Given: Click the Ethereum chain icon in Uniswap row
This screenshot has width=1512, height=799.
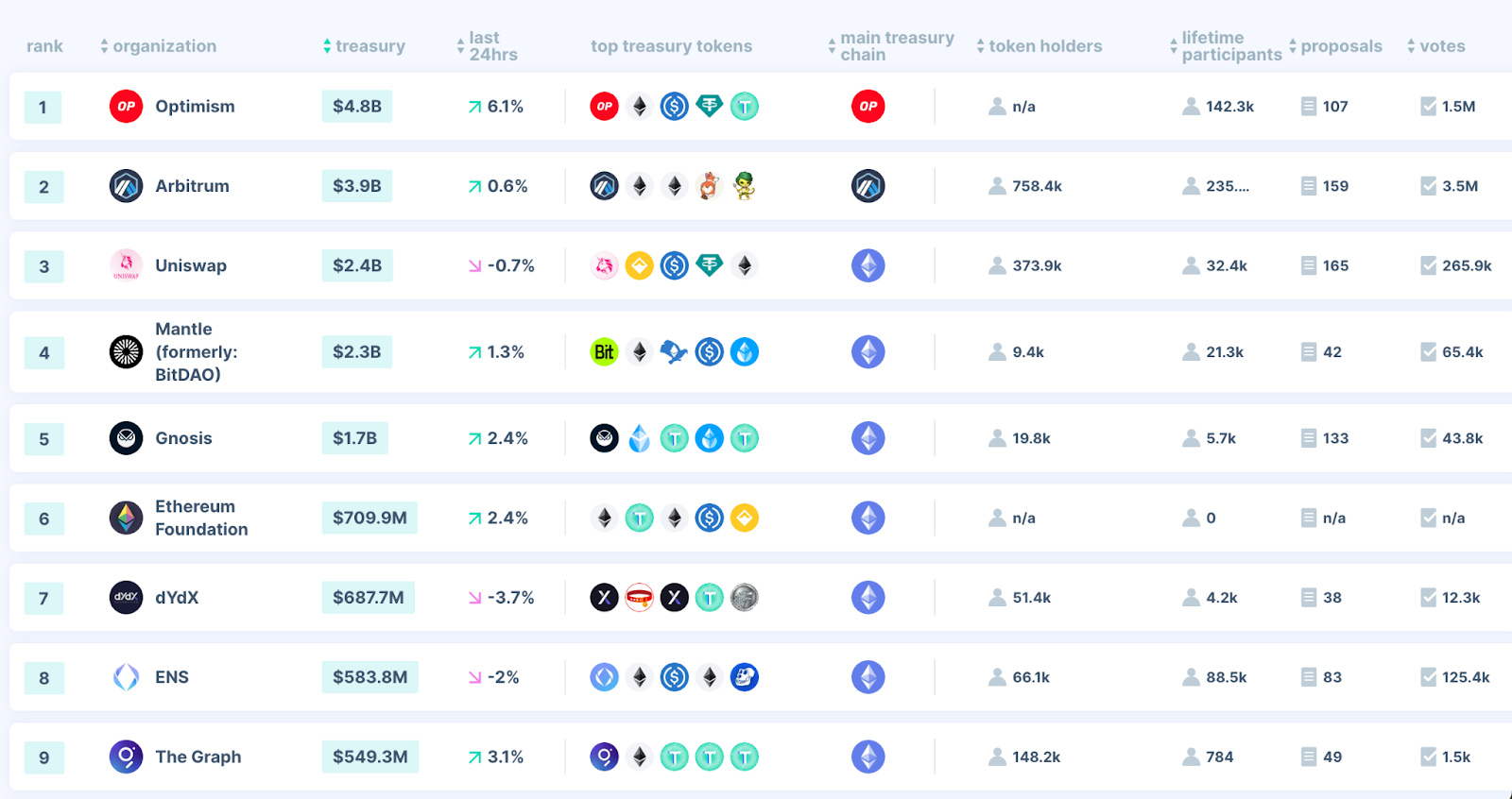Looking at the screenshot, I should (x=868, y=265).
